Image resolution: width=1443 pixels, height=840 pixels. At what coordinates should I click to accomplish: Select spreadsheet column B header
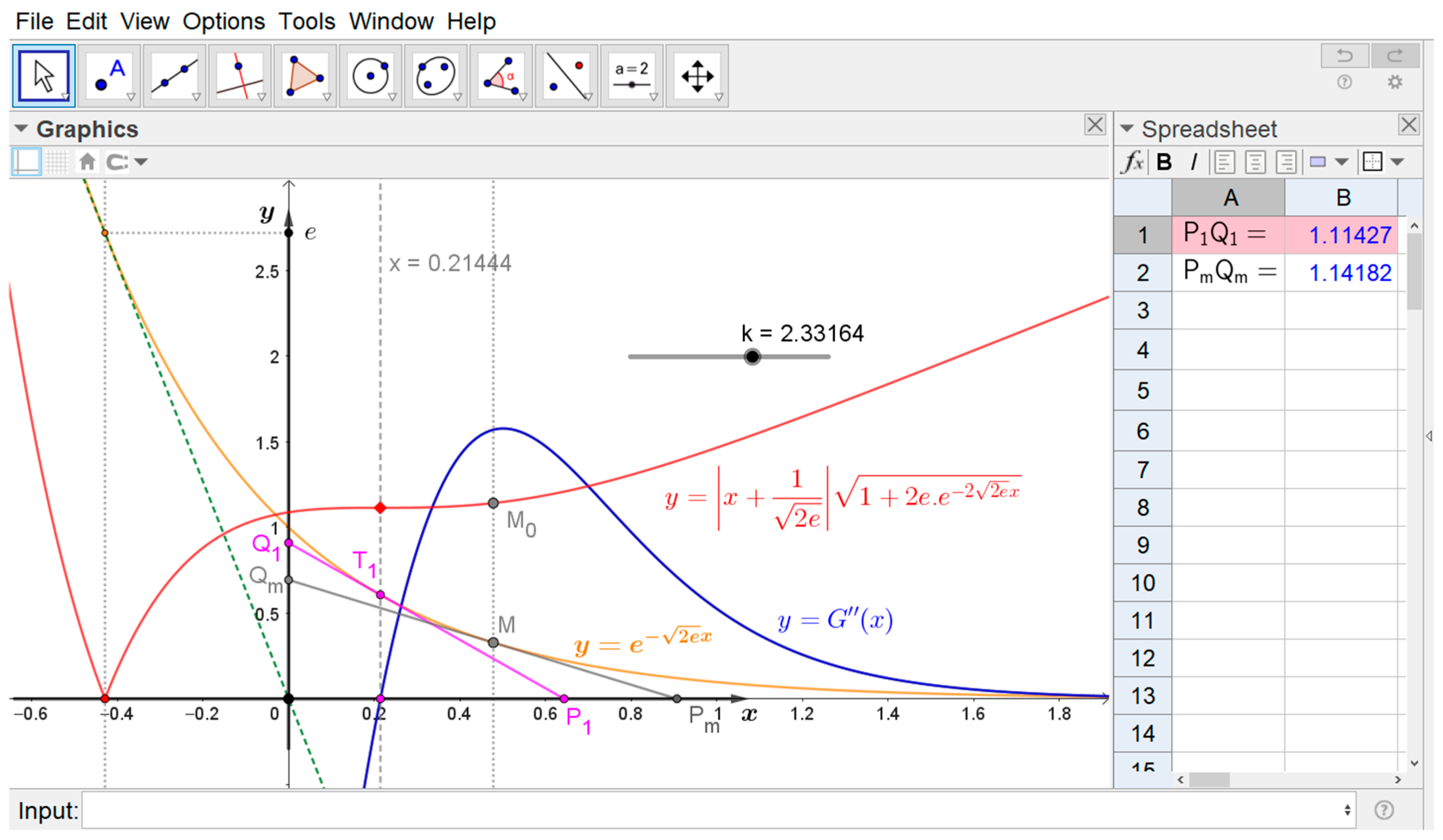[x=1341, y=197]
